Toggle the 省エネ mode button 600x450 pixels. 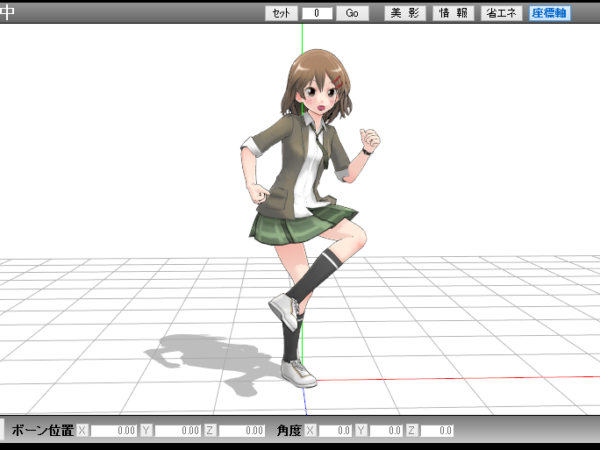502,13
